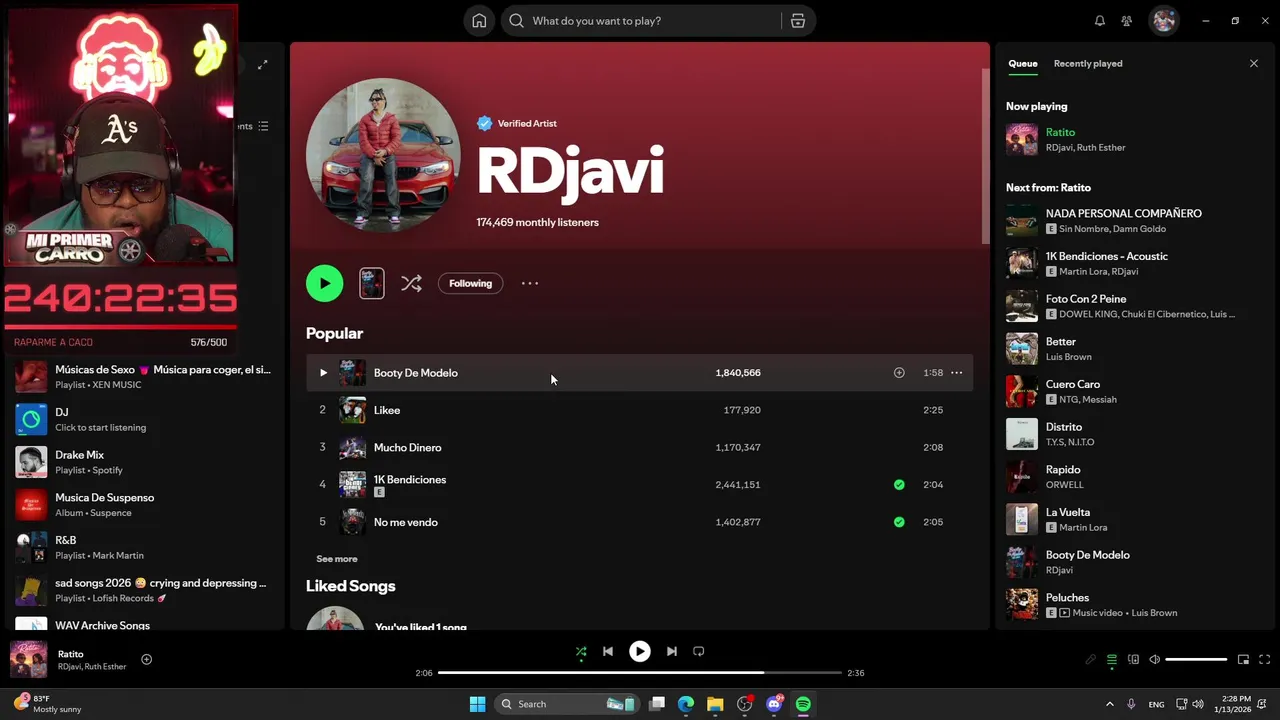Open Microsoft Edge from the taskbar
Viewport: 1280px width, 720px height.
click(x=686, y=704)
